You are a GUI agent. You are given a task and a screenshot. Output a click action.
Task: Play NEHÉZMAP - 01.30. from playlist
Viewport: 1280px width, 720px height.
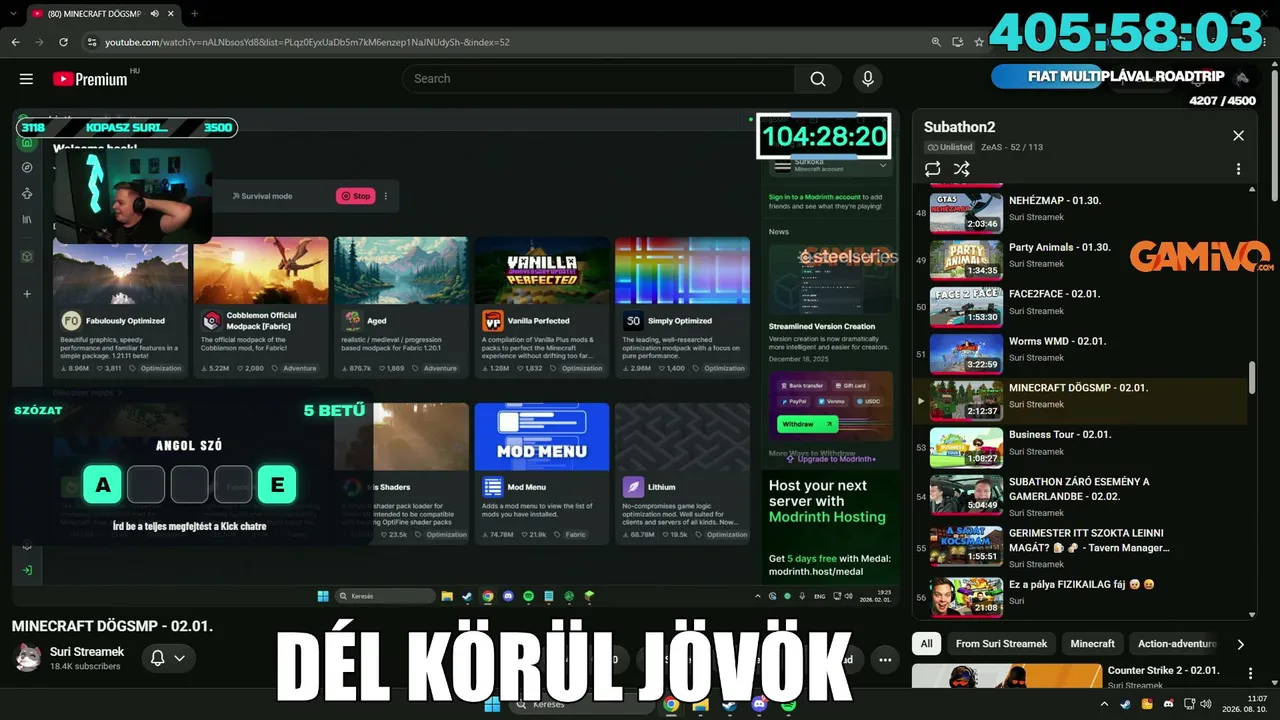coord(1082,211)
